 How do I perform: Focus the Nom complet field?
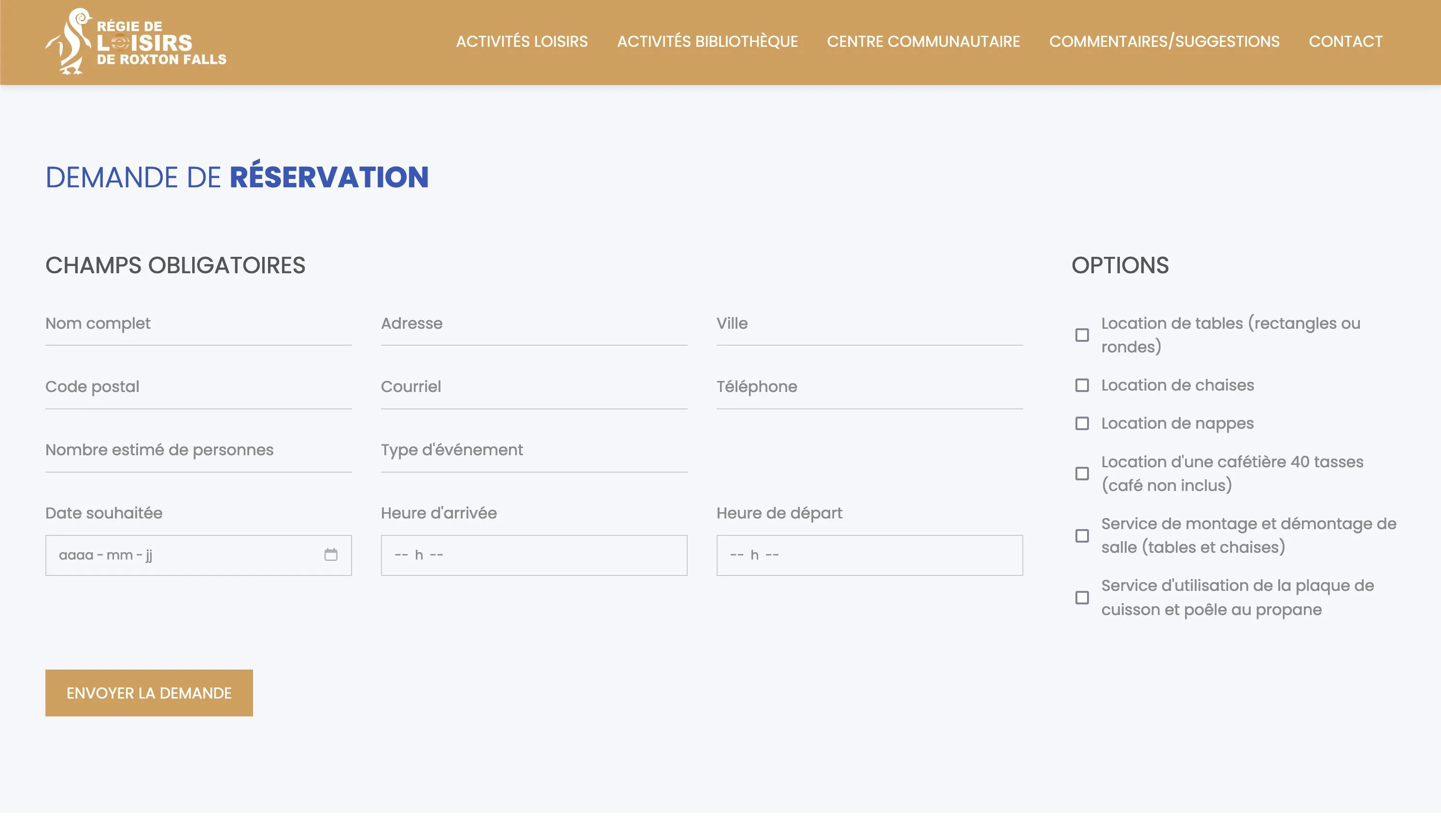click(x=198, y=324)
